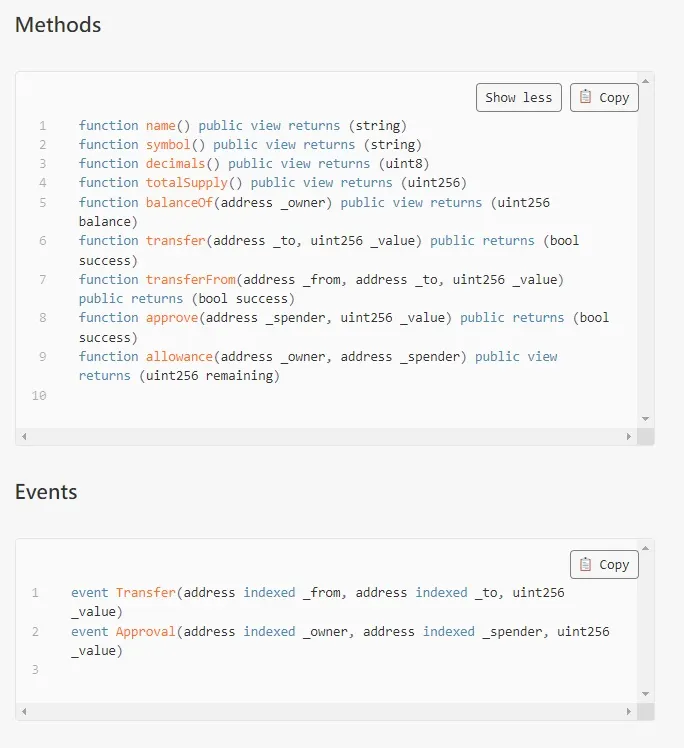Collapse the Methods code with Show less

coord(518,97)
